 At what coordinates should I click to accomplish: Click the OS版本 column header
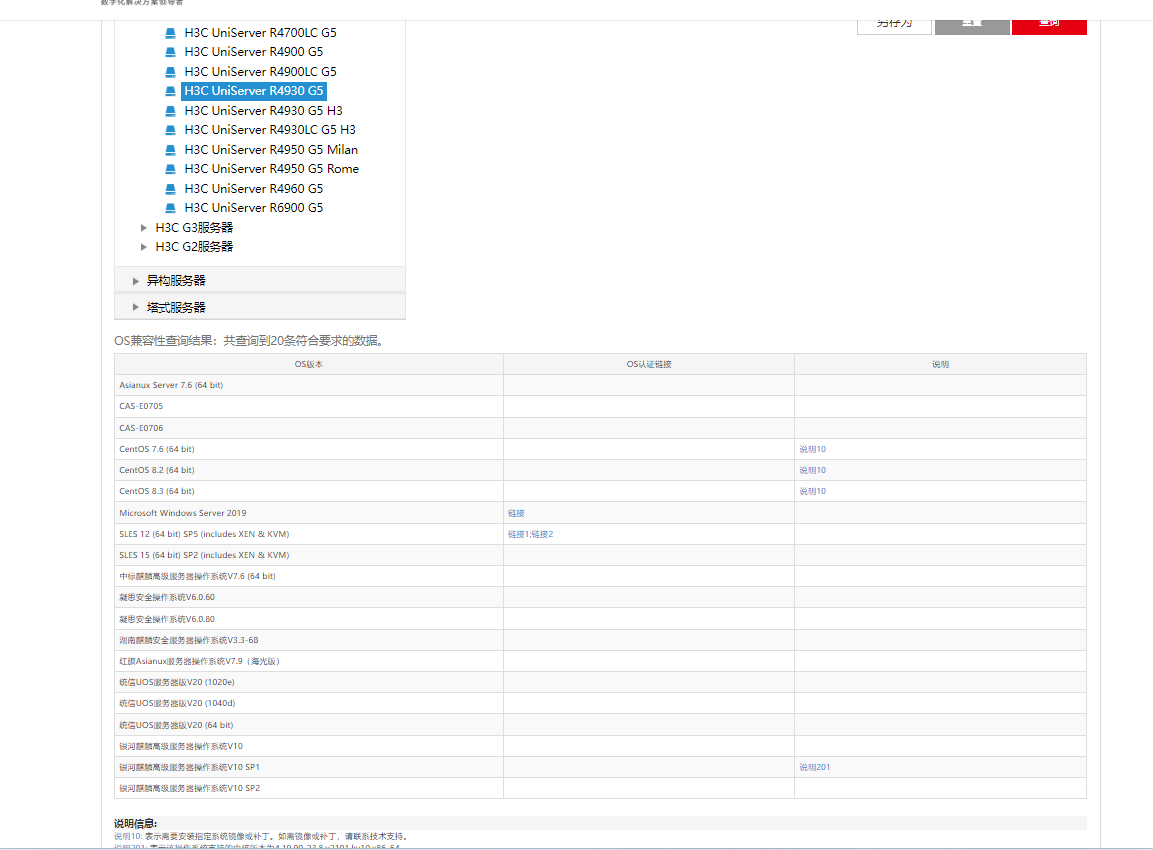309,364
